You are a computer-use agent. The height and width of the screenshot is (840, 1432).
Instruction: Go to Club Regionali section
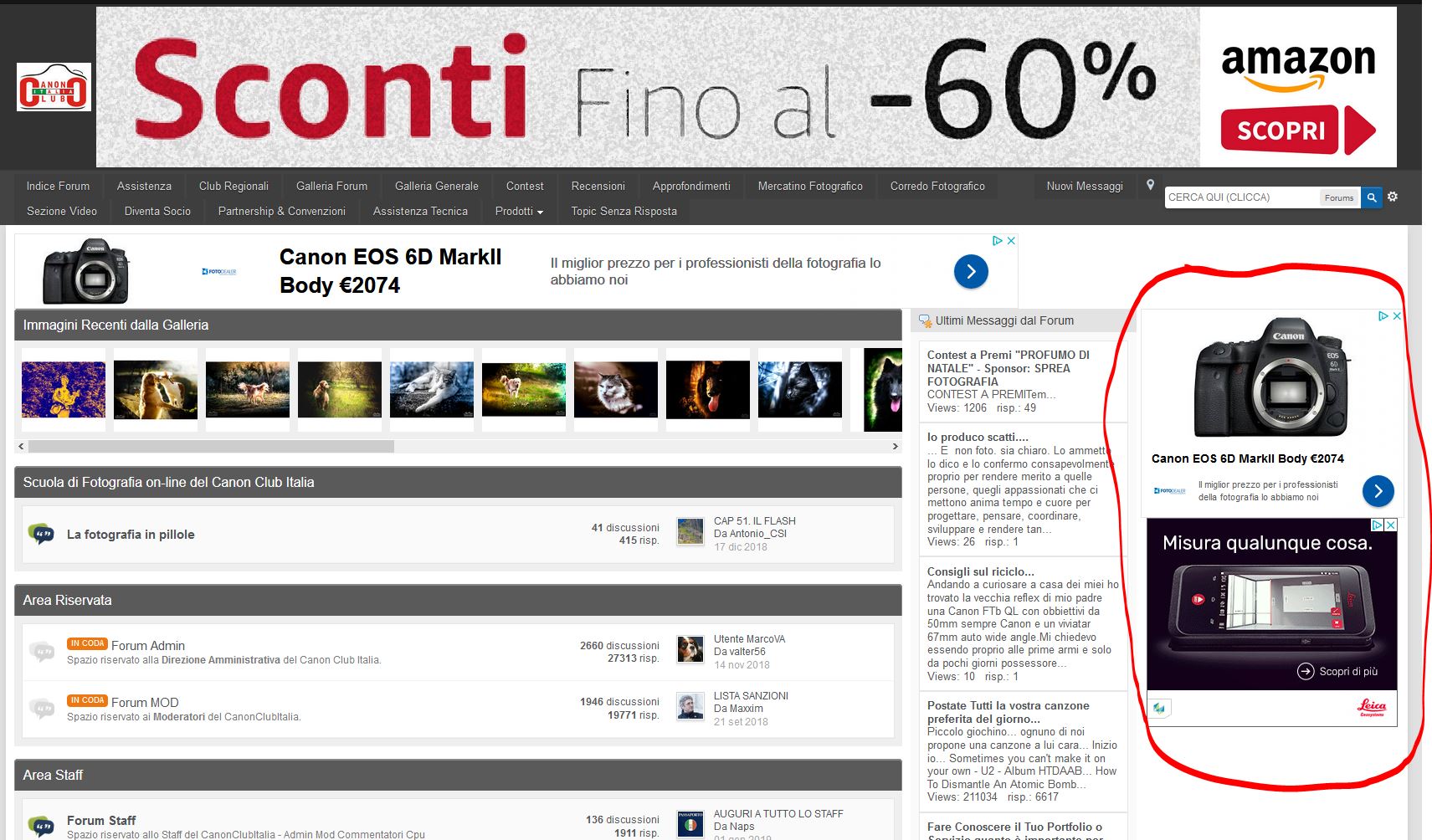click(x=234, y=186)
